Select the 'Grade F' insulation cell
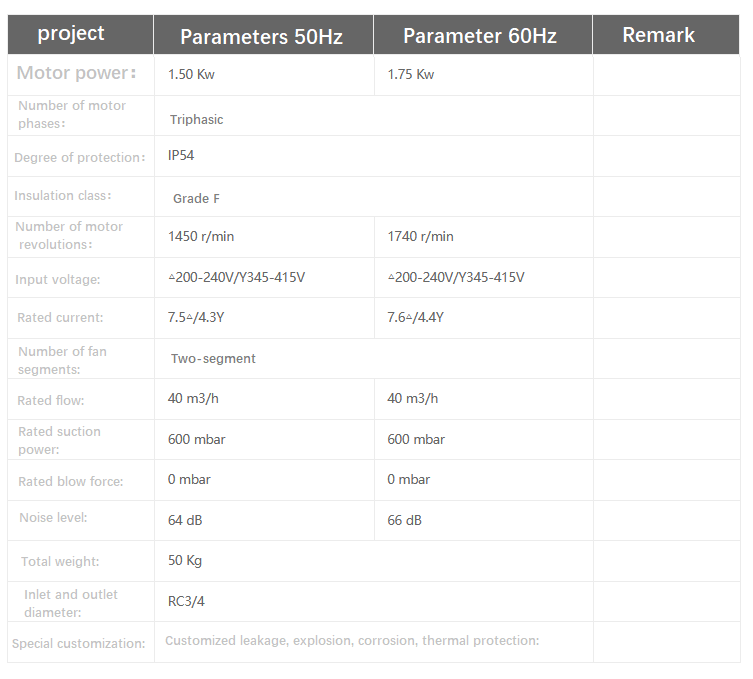 [x=196, y=199]
